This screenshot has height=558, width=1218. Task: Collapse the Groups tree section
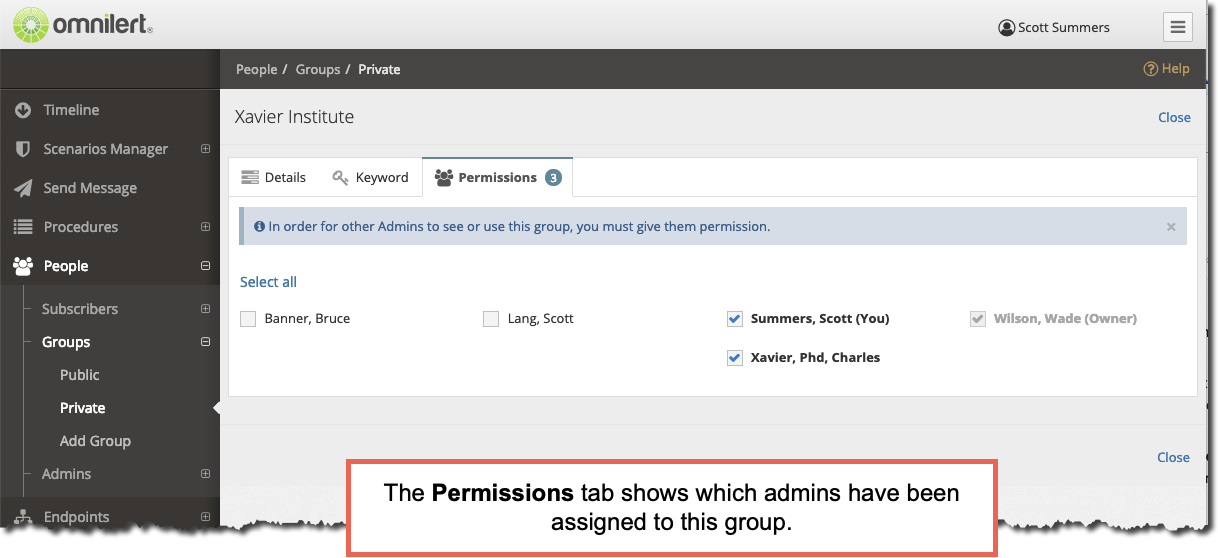click(205, 342)
